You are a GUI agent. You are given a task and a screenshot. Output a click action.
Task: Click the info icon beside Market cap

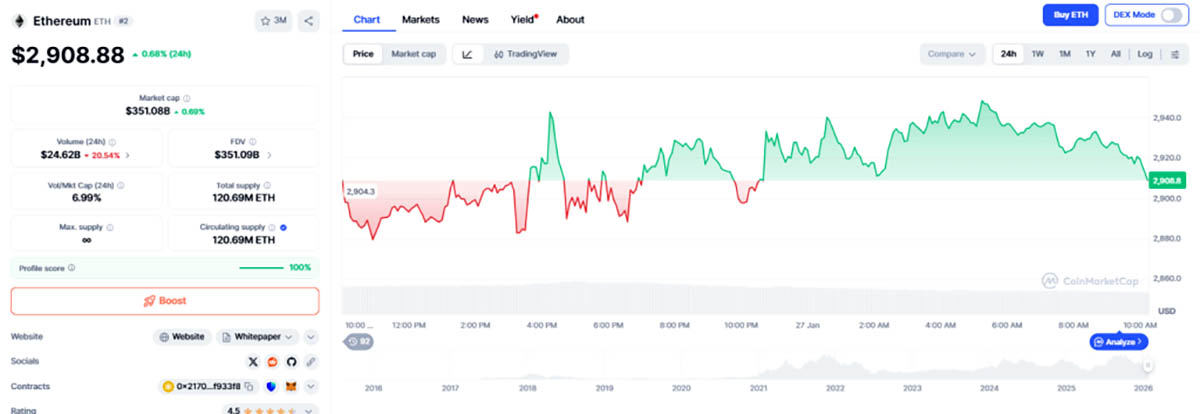[x=185, y=98]
